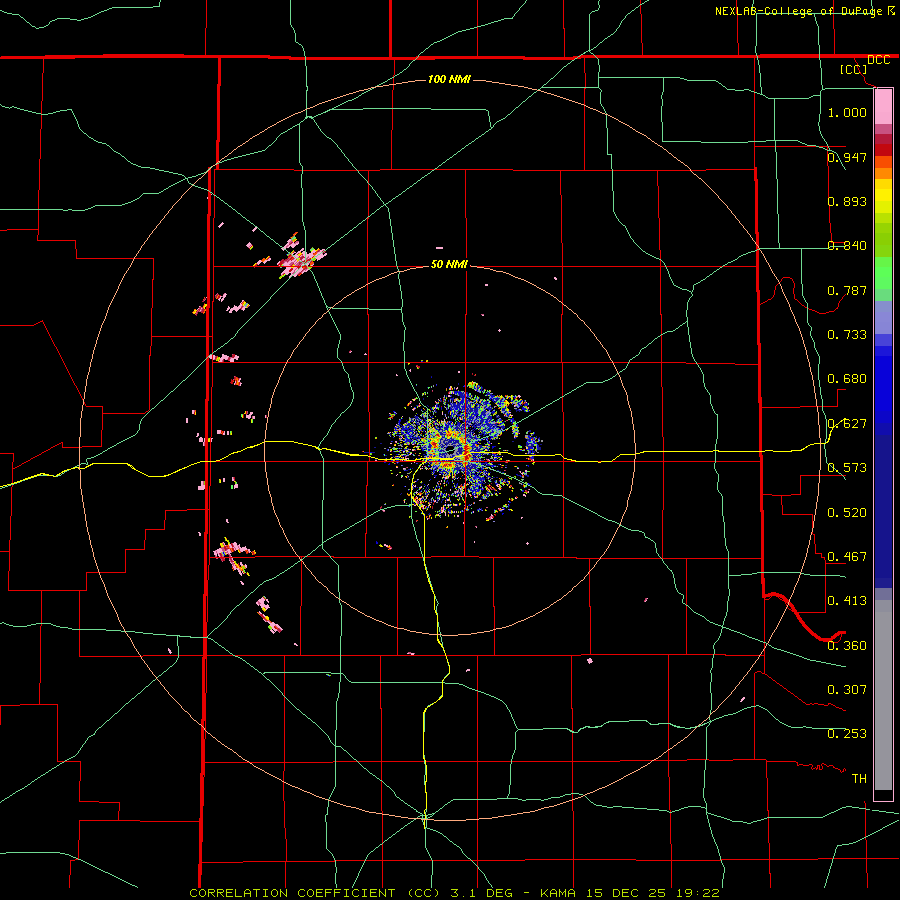The height and width of the screenshot is (900, 900).
Task: Click the [CC] legend unit label
Action: (x=854, y=69)
